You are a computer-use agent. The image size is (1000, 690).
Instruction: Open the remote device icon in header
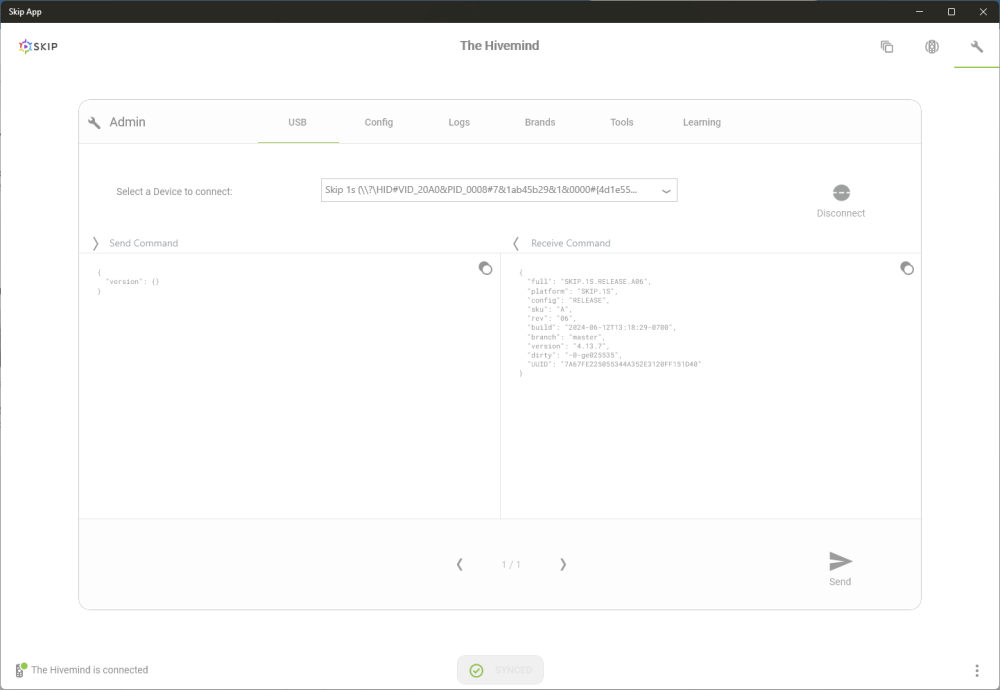tap(932, 47)
